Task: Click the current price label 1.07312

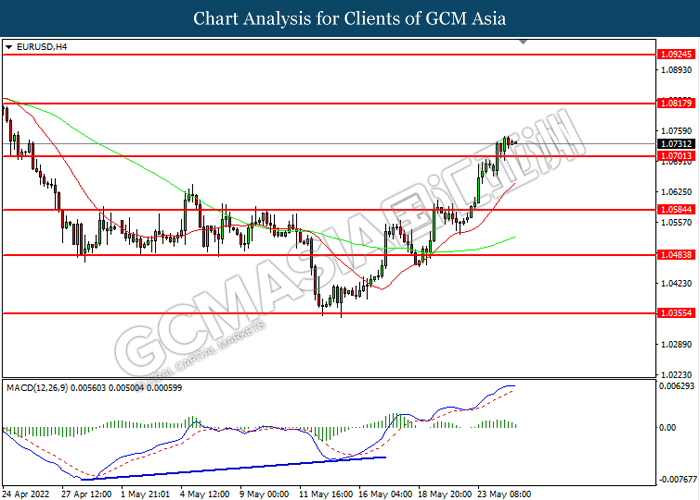Action: [x=676, y=144]
